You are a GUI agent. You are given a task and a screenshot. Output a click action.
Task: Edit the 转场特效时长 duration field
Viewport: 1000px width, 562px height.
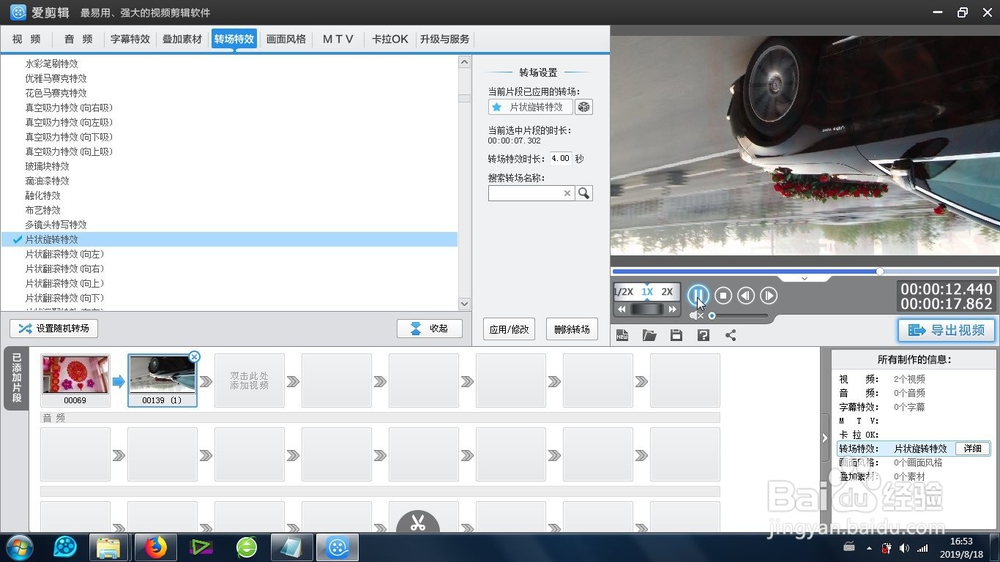[x=561, y=159]
